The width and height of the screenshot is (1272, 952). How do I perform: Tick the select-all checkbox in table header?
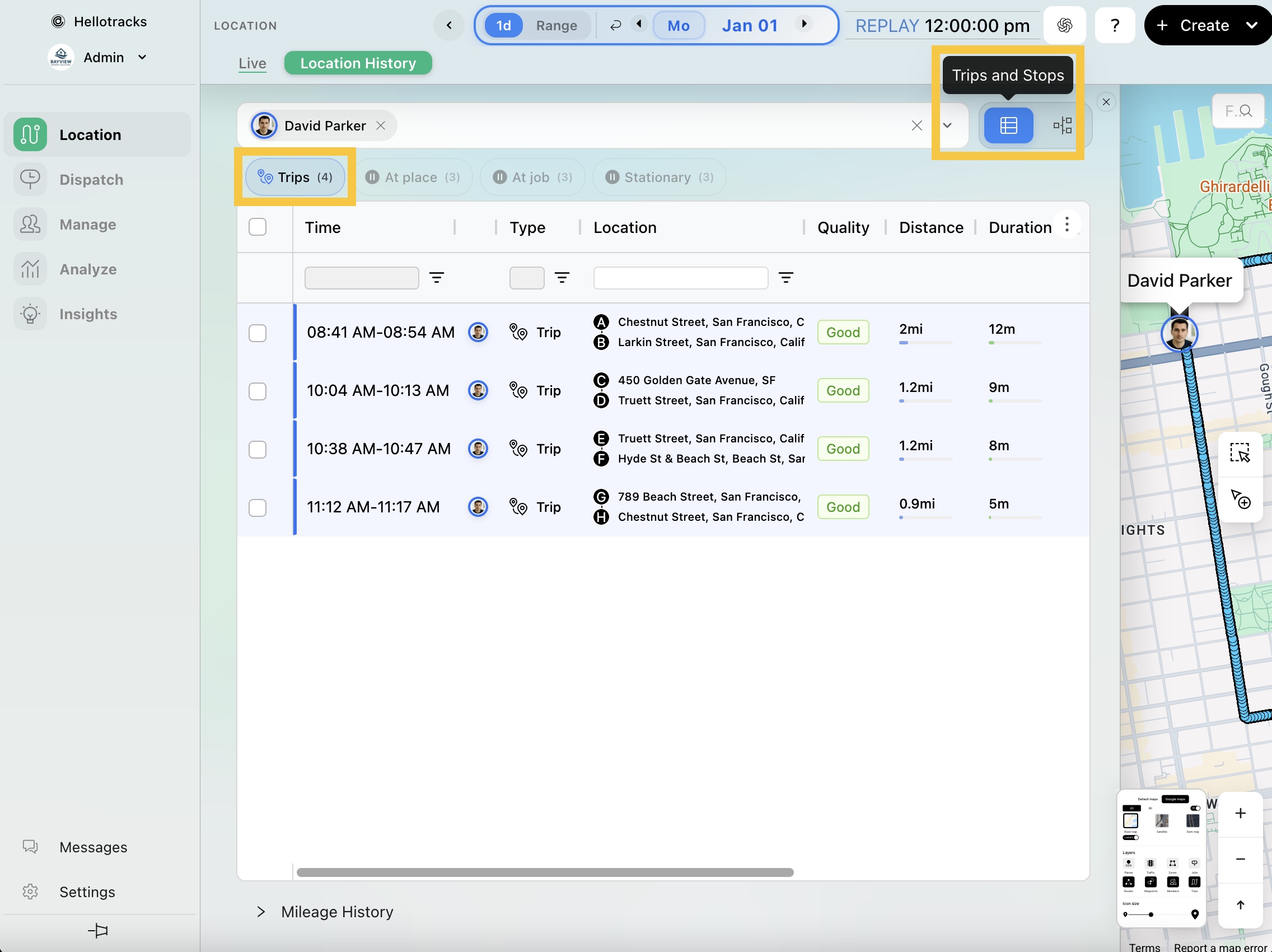coord(257,227)
